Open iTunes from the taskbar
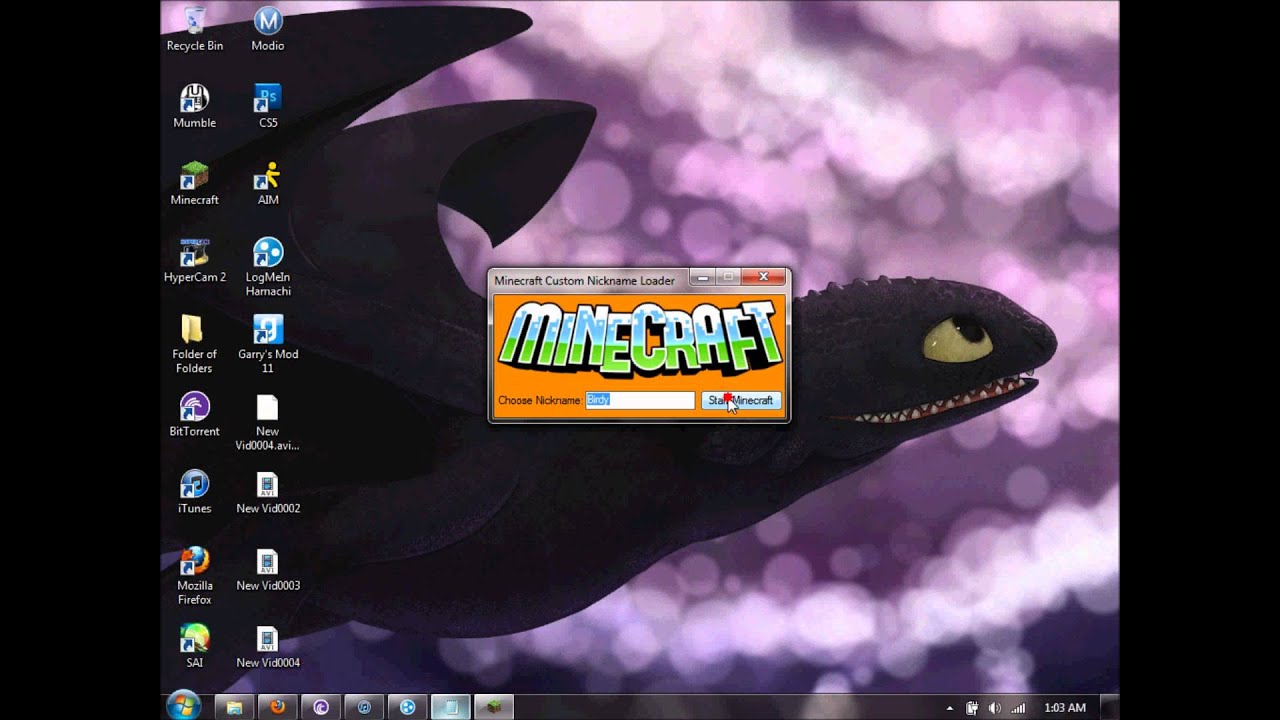The height and width of the screenshot is (720, 1280). click(x=364, y=707)
